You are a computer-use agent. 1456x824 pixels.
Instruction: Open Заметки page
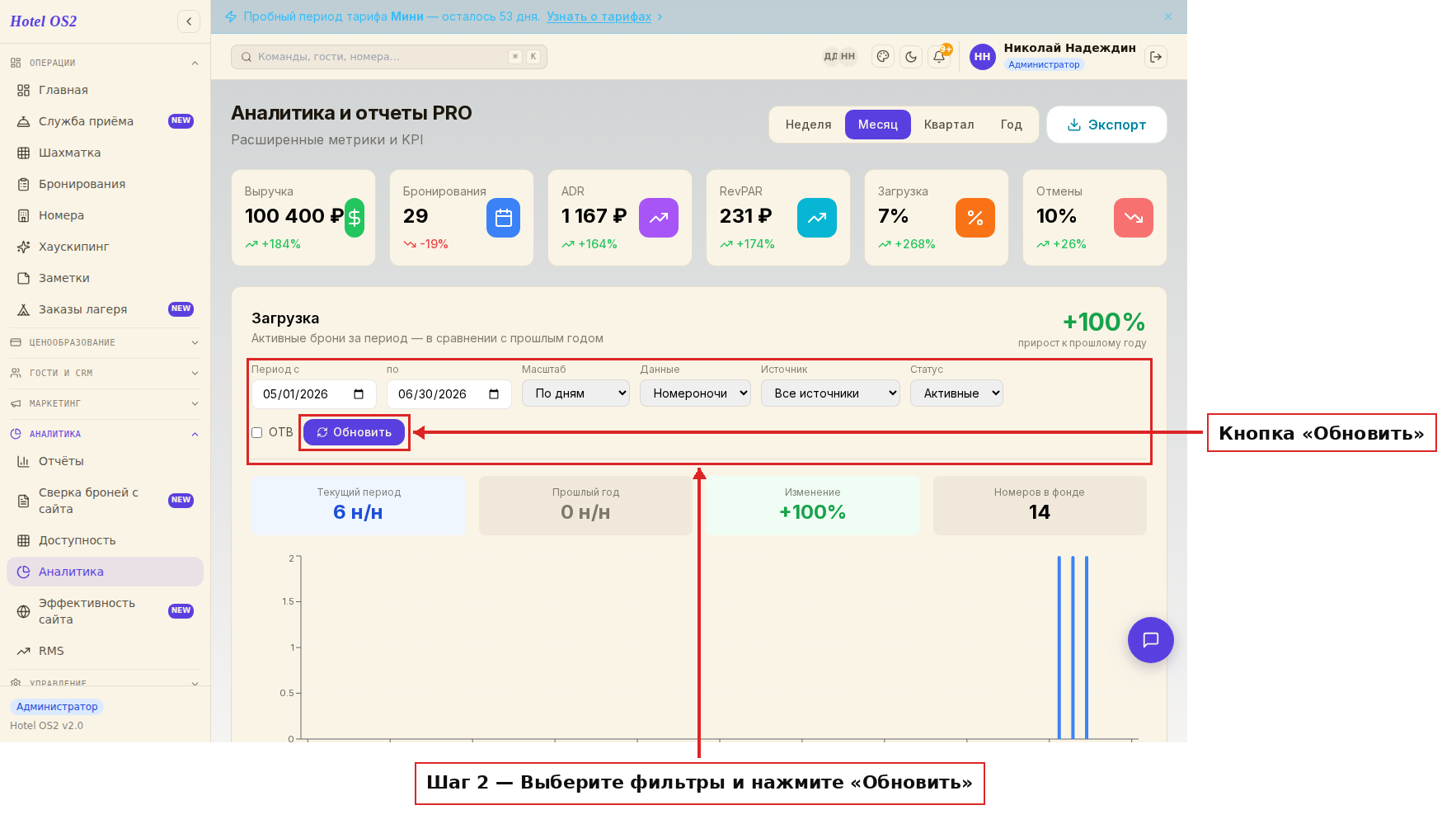(x=105, y=278)
